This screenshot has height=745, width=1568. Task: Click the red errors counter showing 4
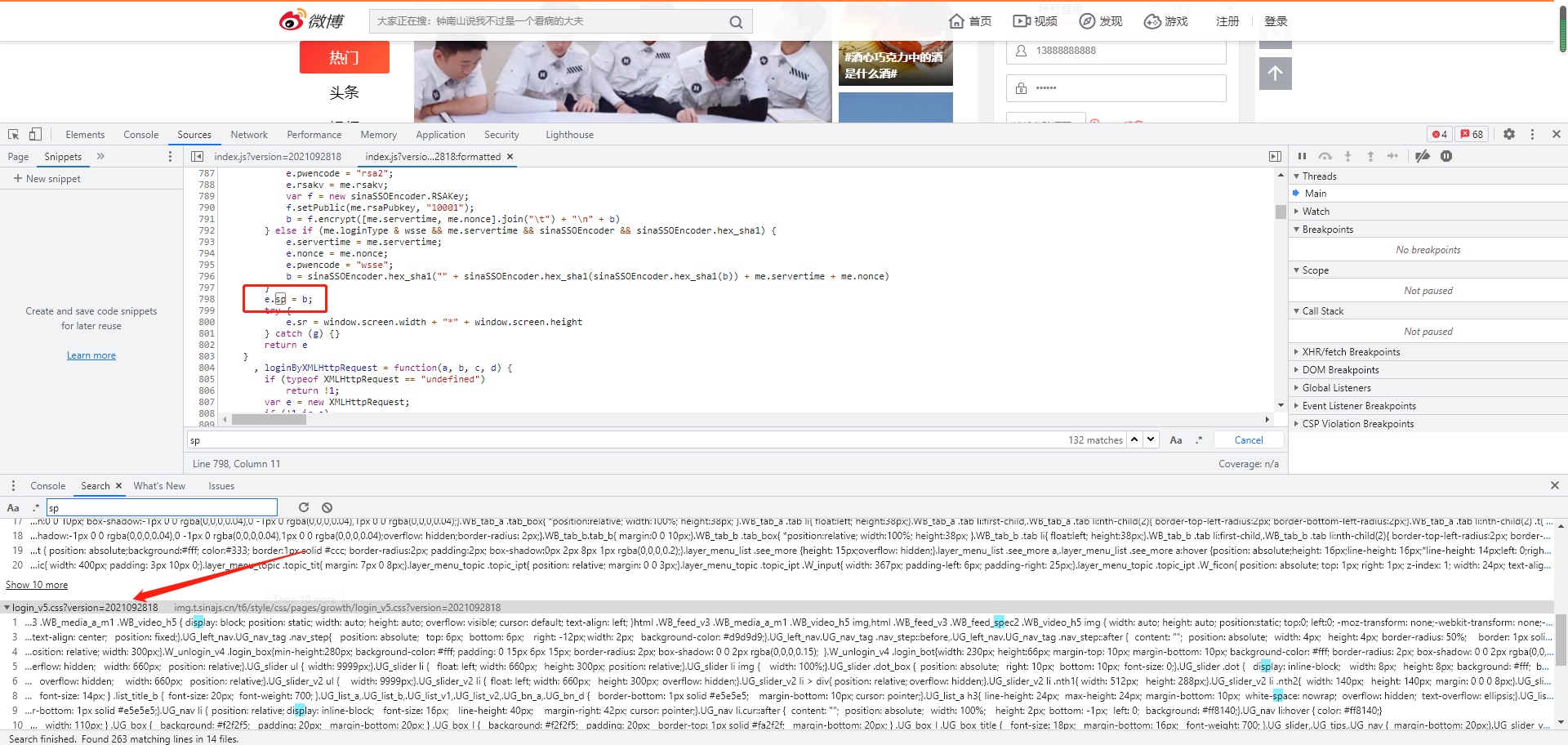(1440, 134)
